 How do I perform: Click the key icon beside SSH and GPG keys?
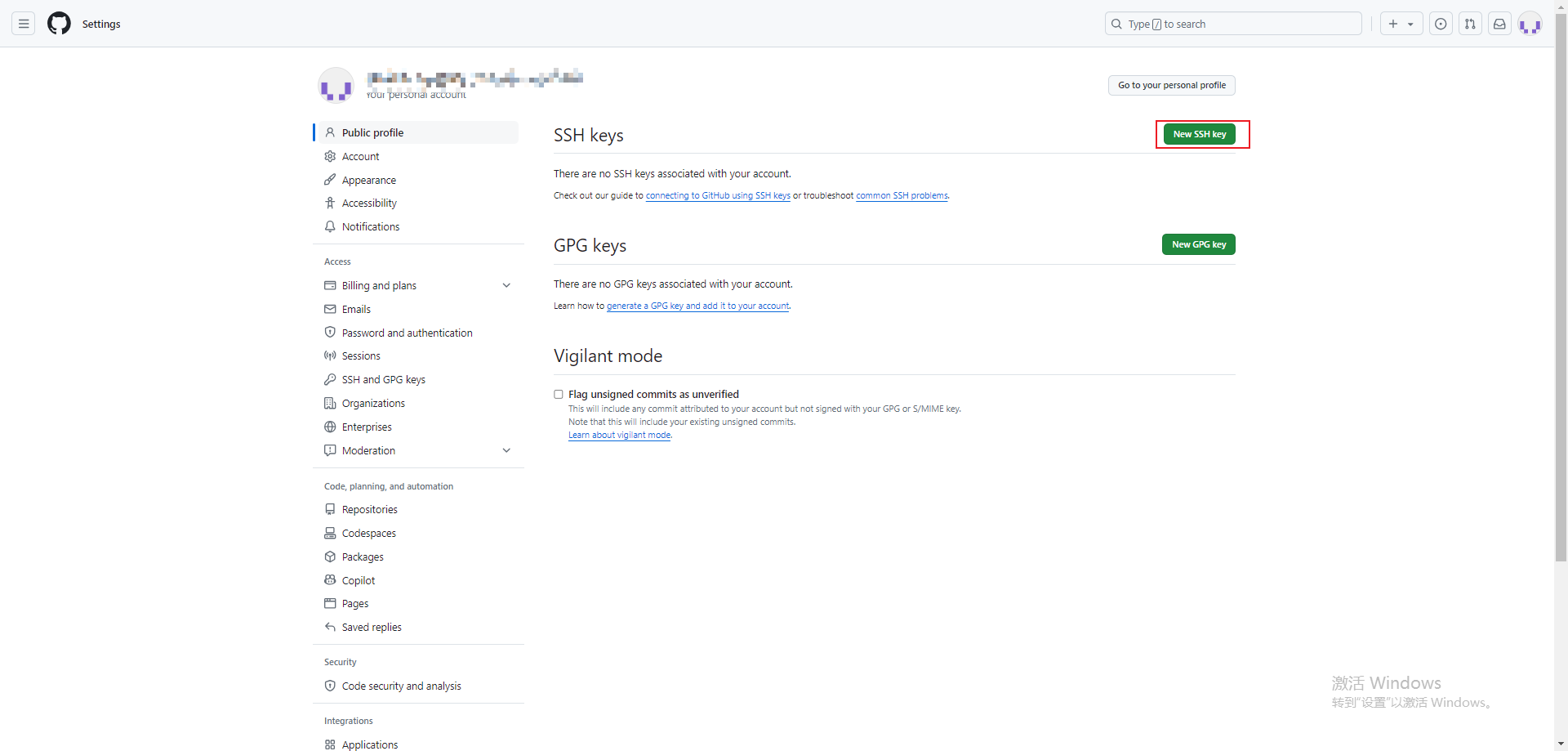330,379
